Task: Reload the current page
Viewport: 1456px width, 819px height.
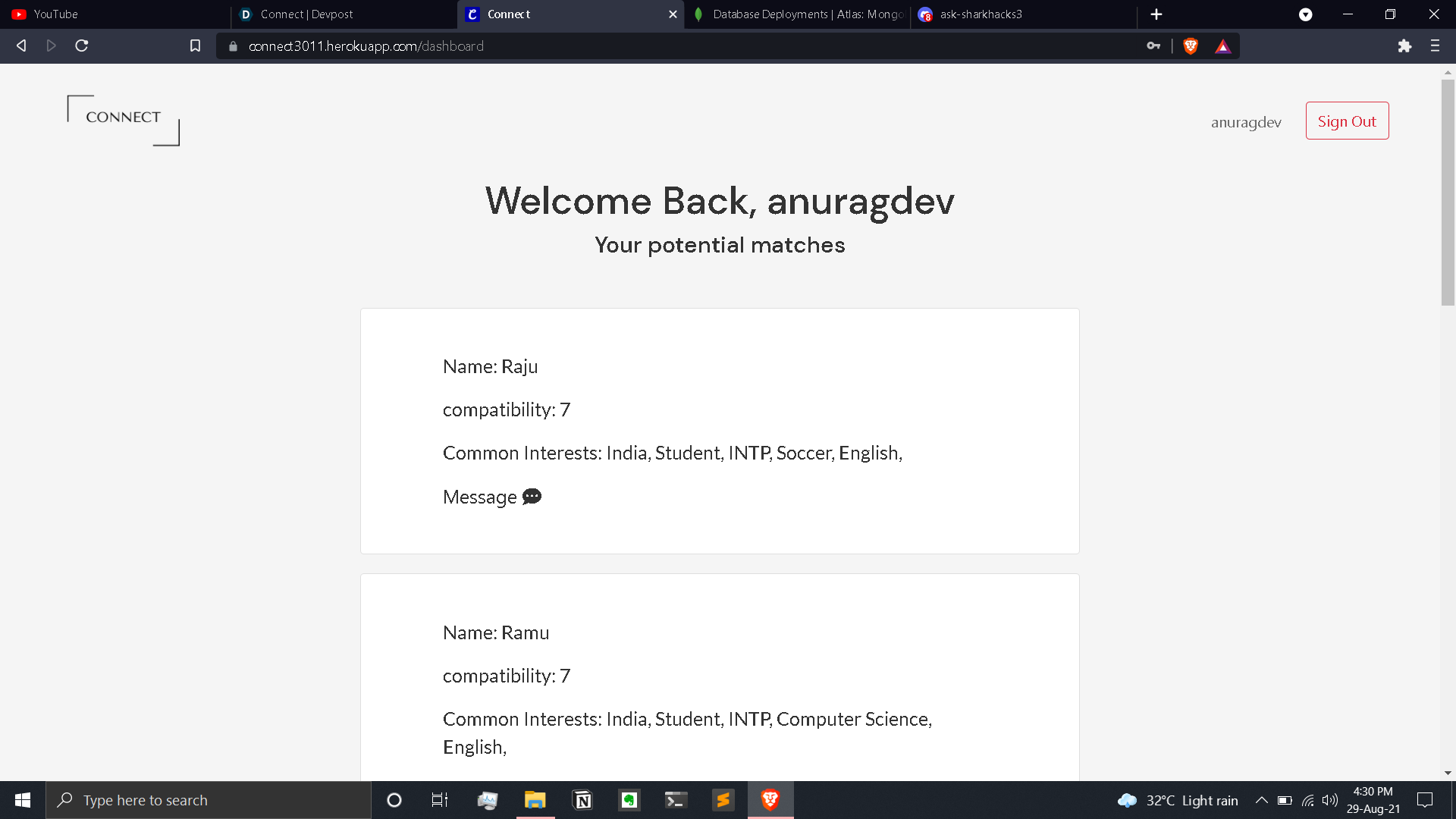Action: click(82, 46)
